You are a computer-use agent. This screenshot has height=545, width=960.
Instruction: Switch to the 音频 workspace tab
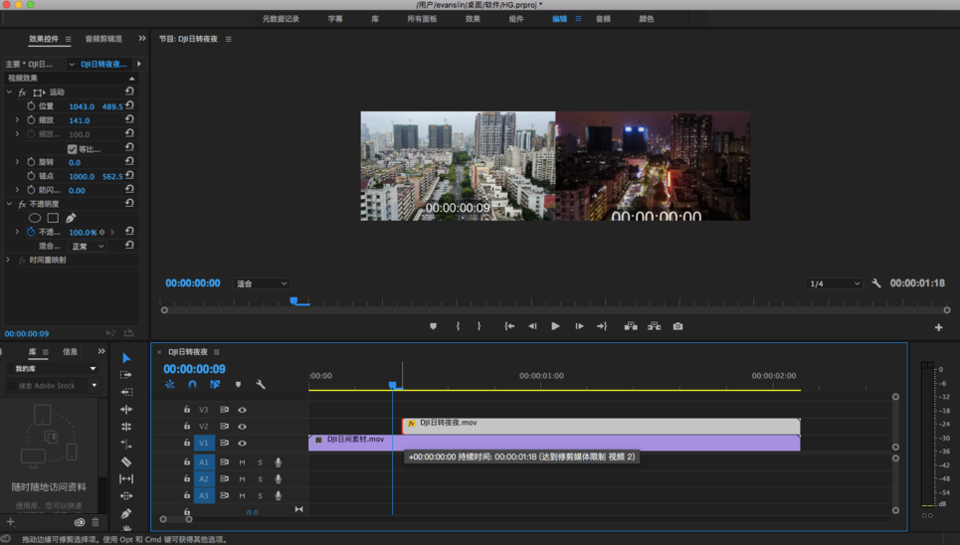coord(603,19)
